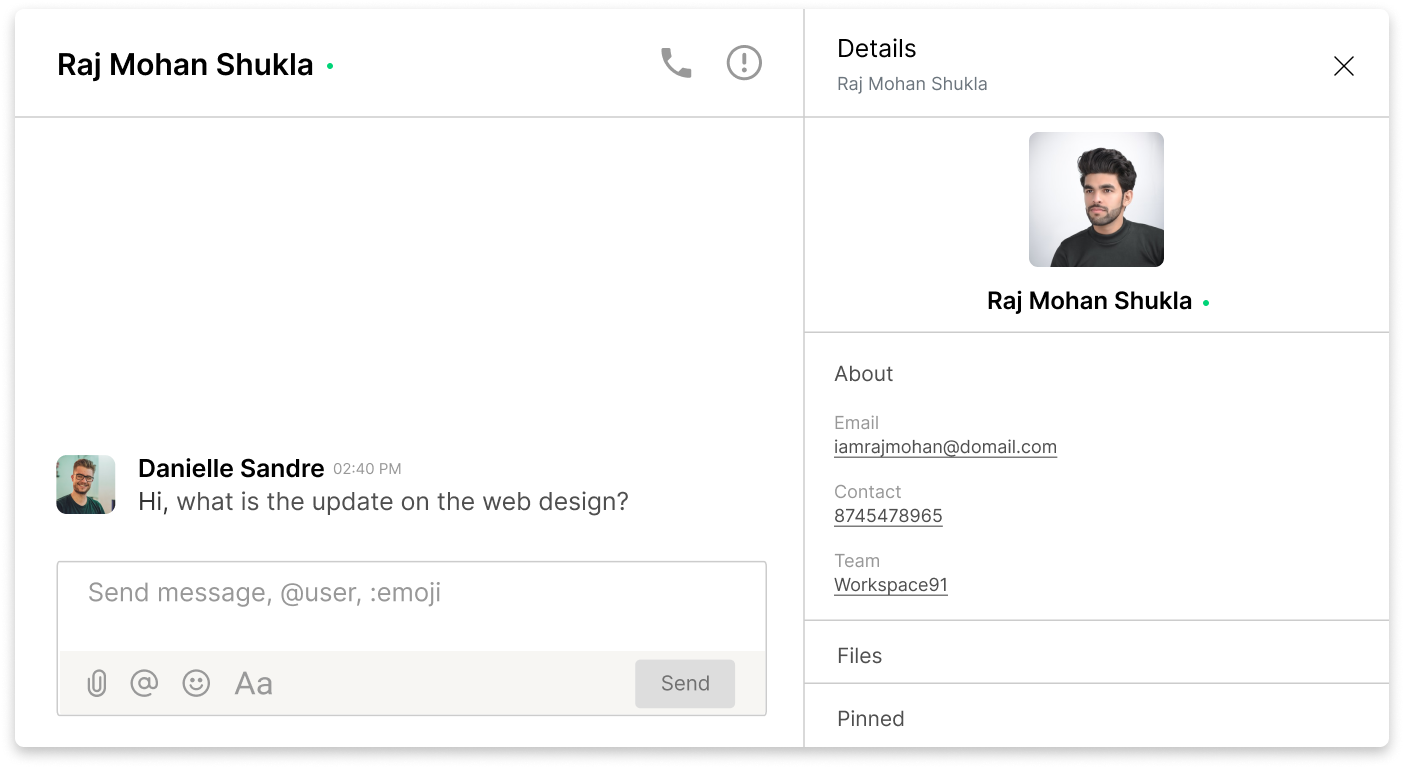Screen dimensions: 1404x768
Task: Click the contact number 8745478965
Action: pos(888,516)
